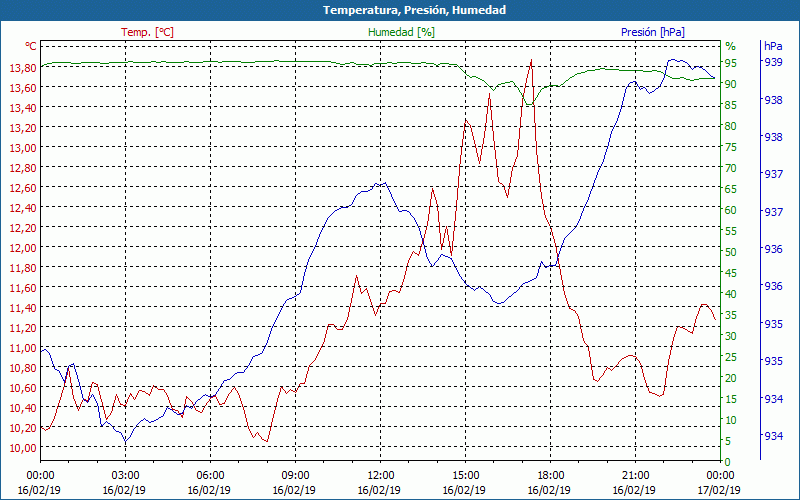This screenshot has width=800, height=500.
Task: Click green humidity axis value "20"
Action: (x=731, y=378)
